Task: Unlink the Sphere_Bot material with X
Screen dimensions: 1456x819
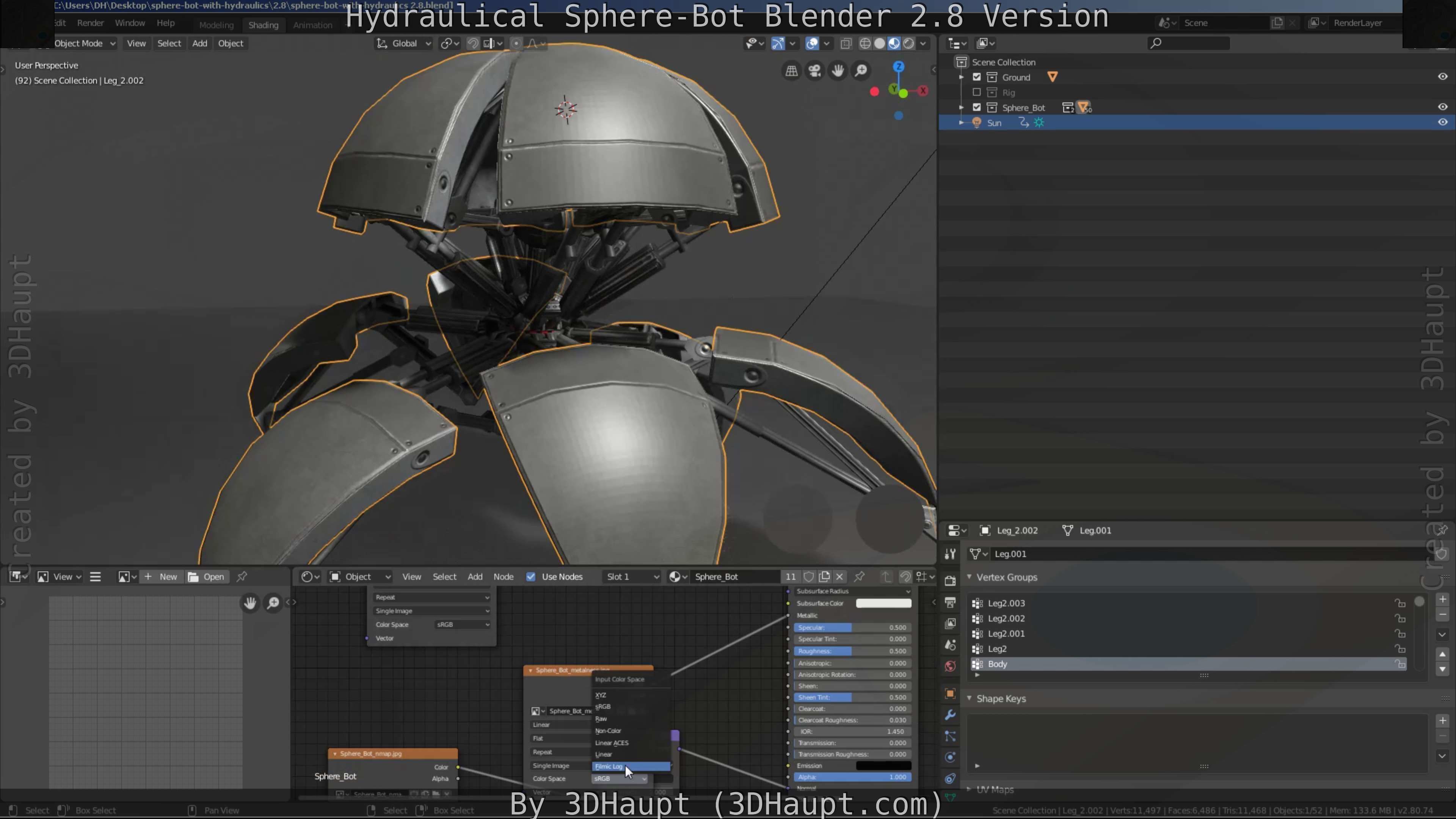Action: coord(839,576)
